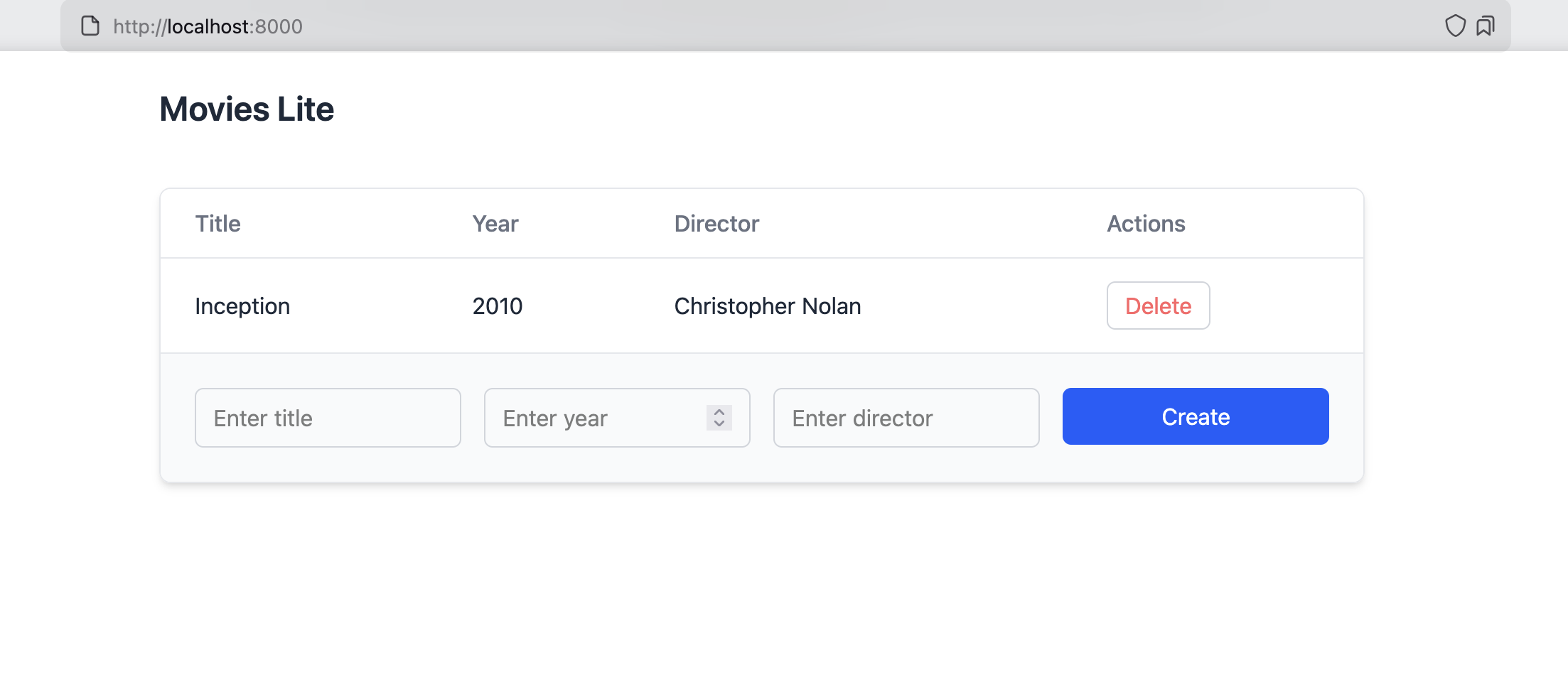Image resolution: width=1568 pixels, height=692 pixels.
Task: Click the Movies Lite heading
Action: 247,109
